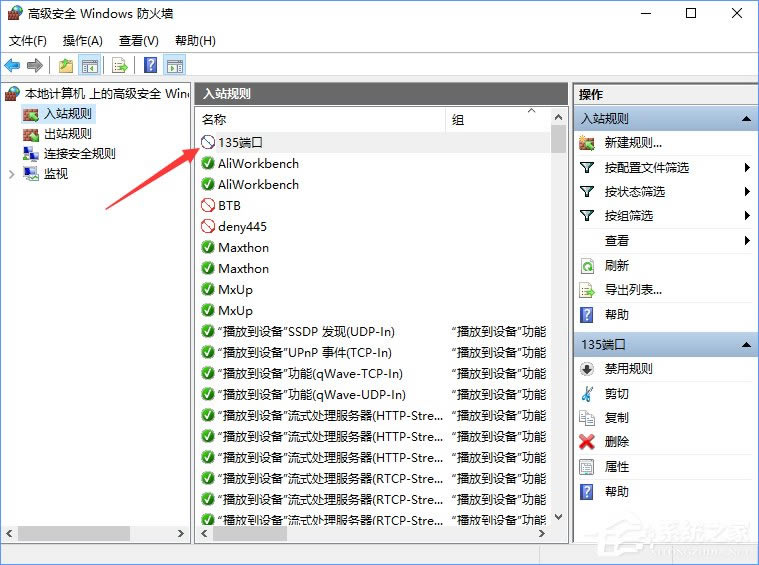Toggle the console tree pane toolbar icon
The image size is (759, 565).
[90, 65]
